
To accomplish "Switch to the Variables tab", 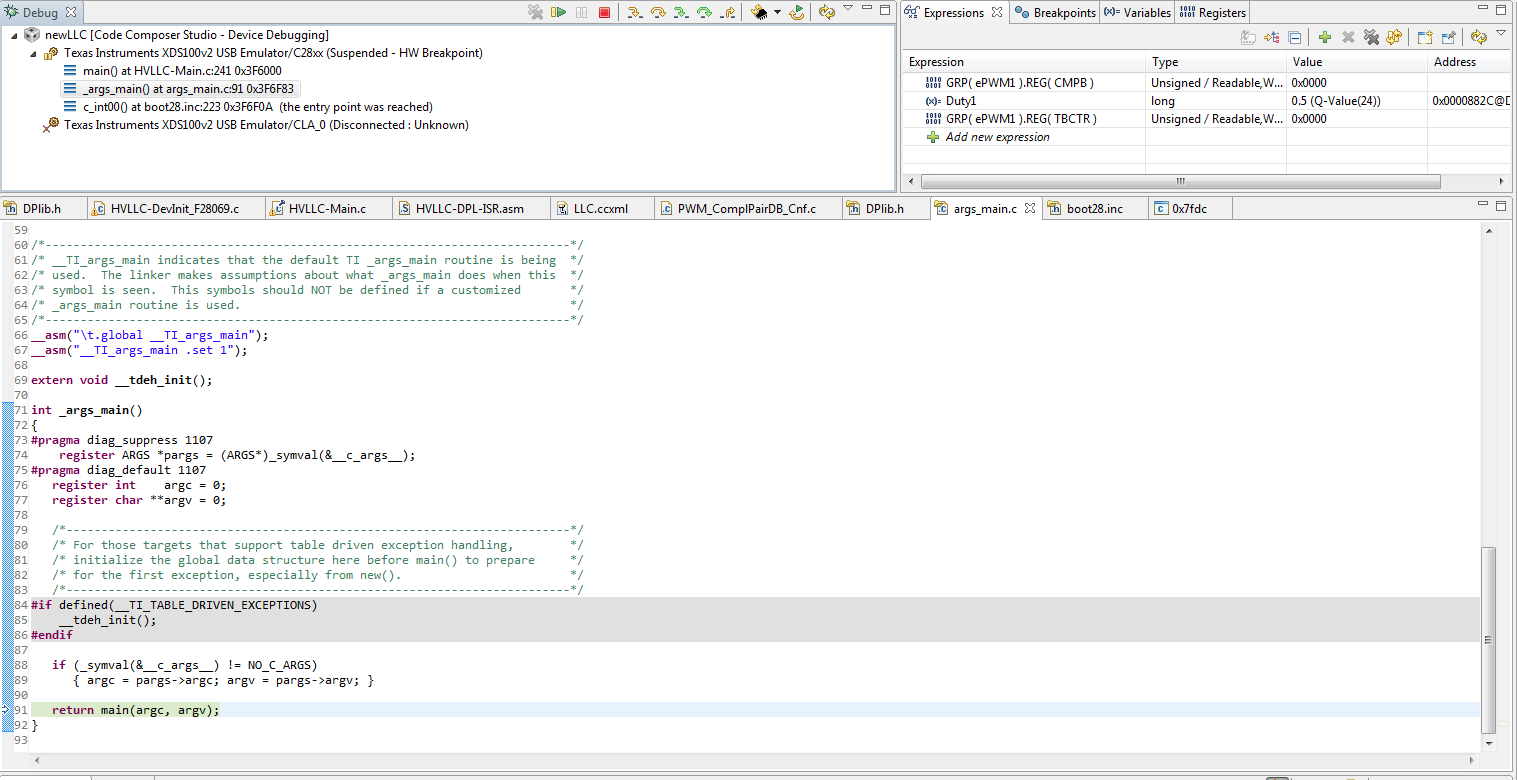I will (1137, 13).
